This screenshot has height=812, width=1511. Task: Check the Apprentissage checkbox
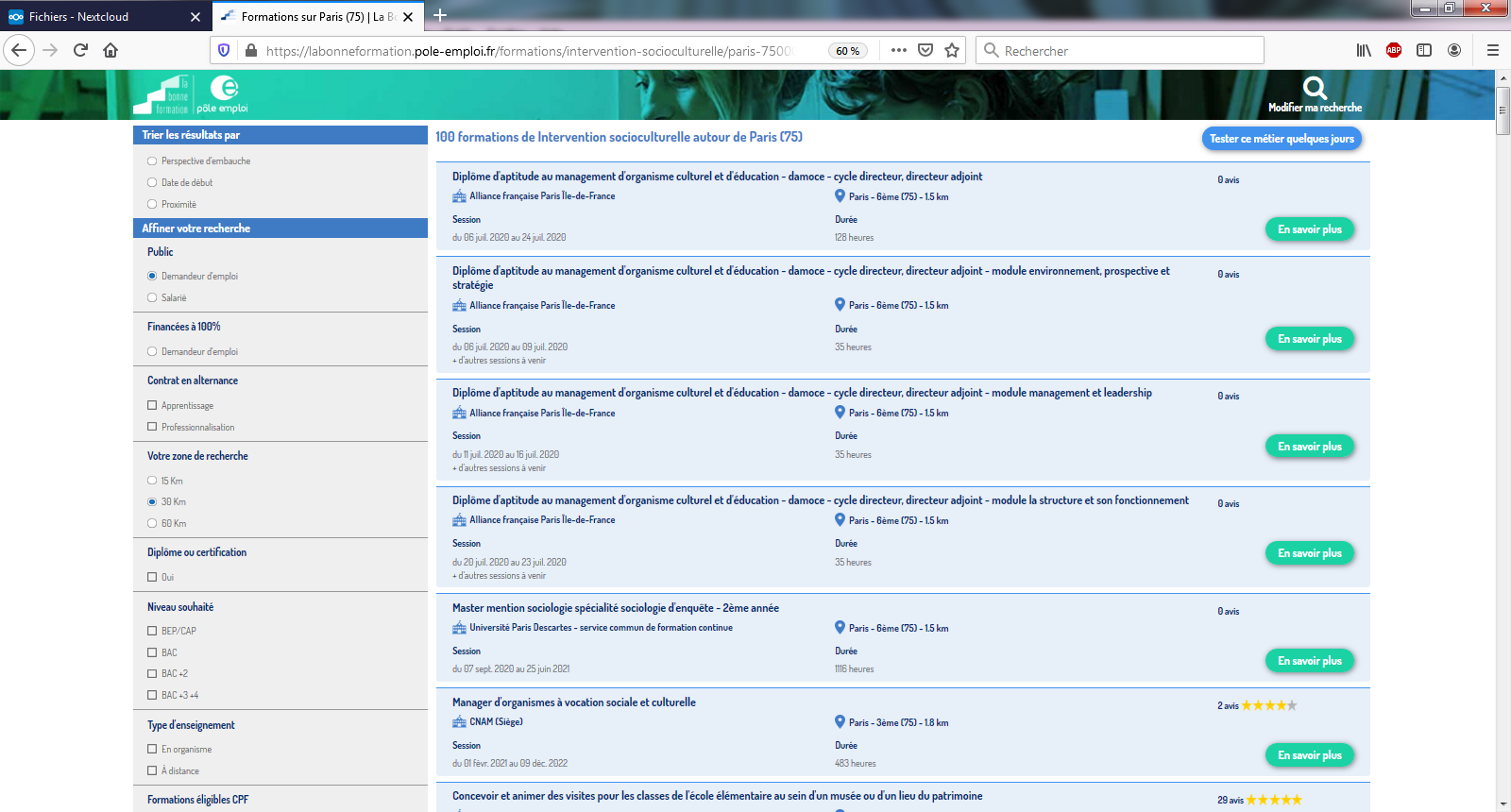(152, 405)
